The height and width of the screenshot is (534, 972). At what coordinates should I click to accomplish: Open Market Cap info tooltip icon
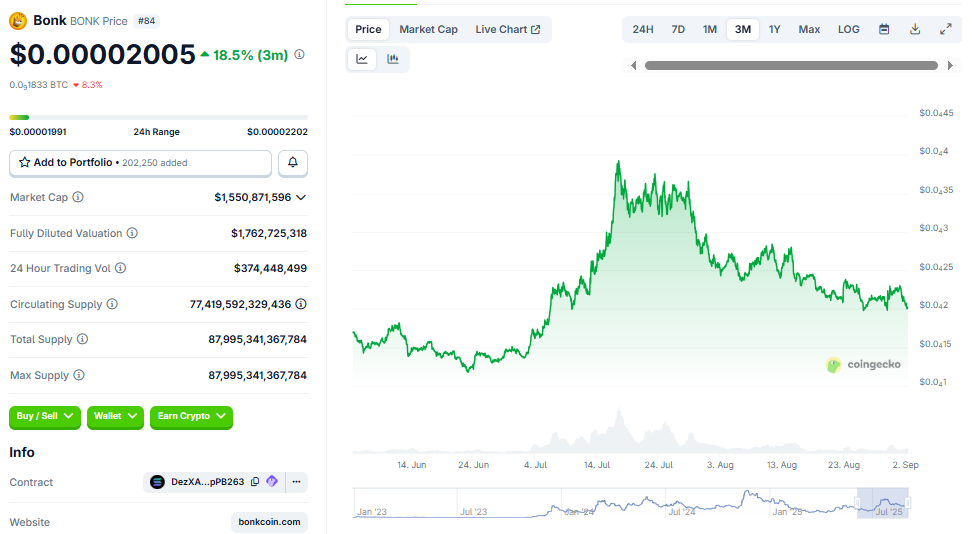point(78,197)
